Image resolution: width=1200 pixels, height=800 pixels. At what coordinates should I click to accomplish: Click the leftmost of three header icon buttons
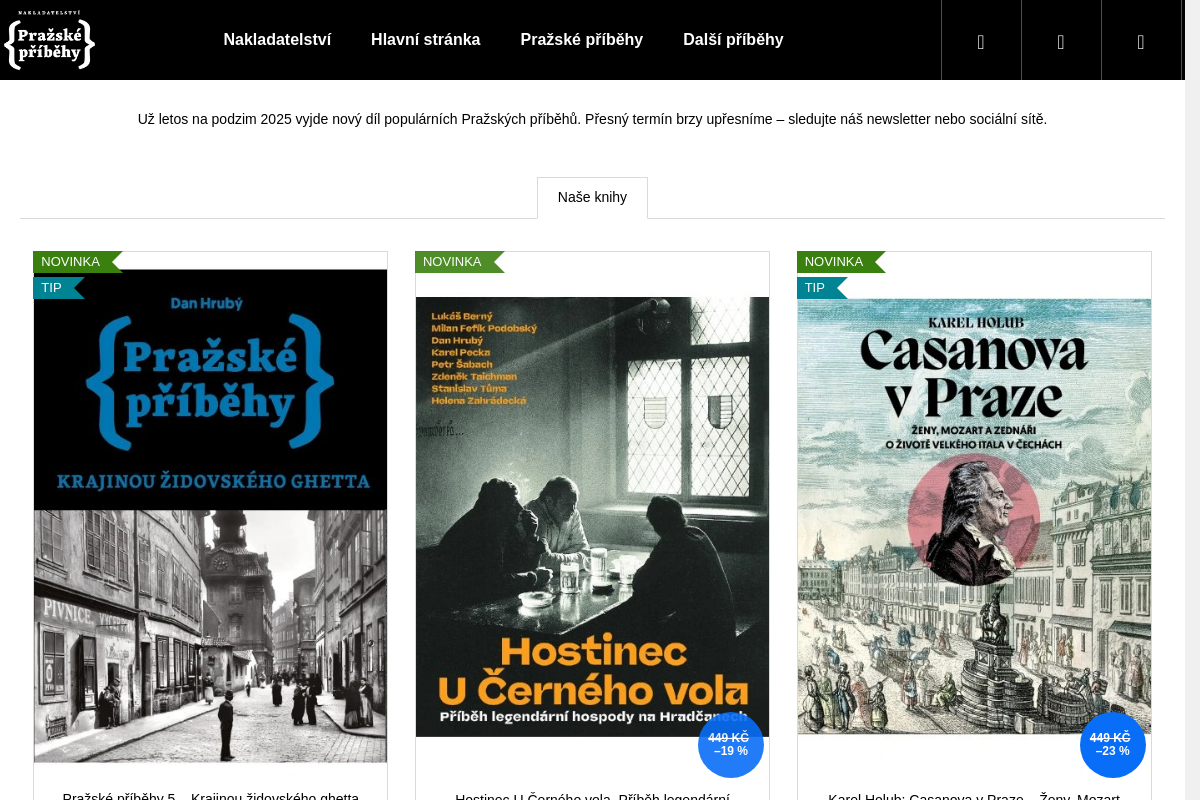click(981, 40)
